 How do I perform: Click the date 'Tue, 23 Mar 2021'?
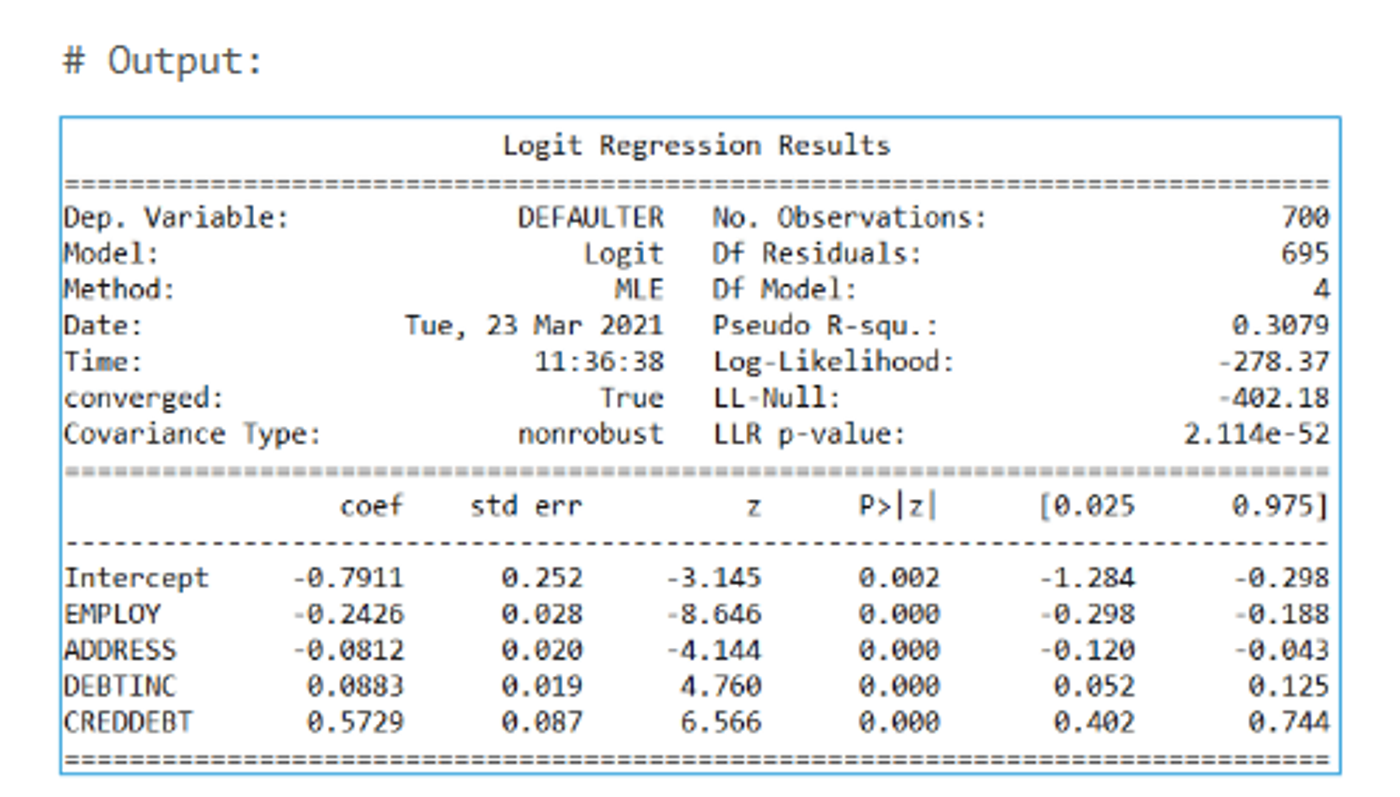click(x=533, y=325)
